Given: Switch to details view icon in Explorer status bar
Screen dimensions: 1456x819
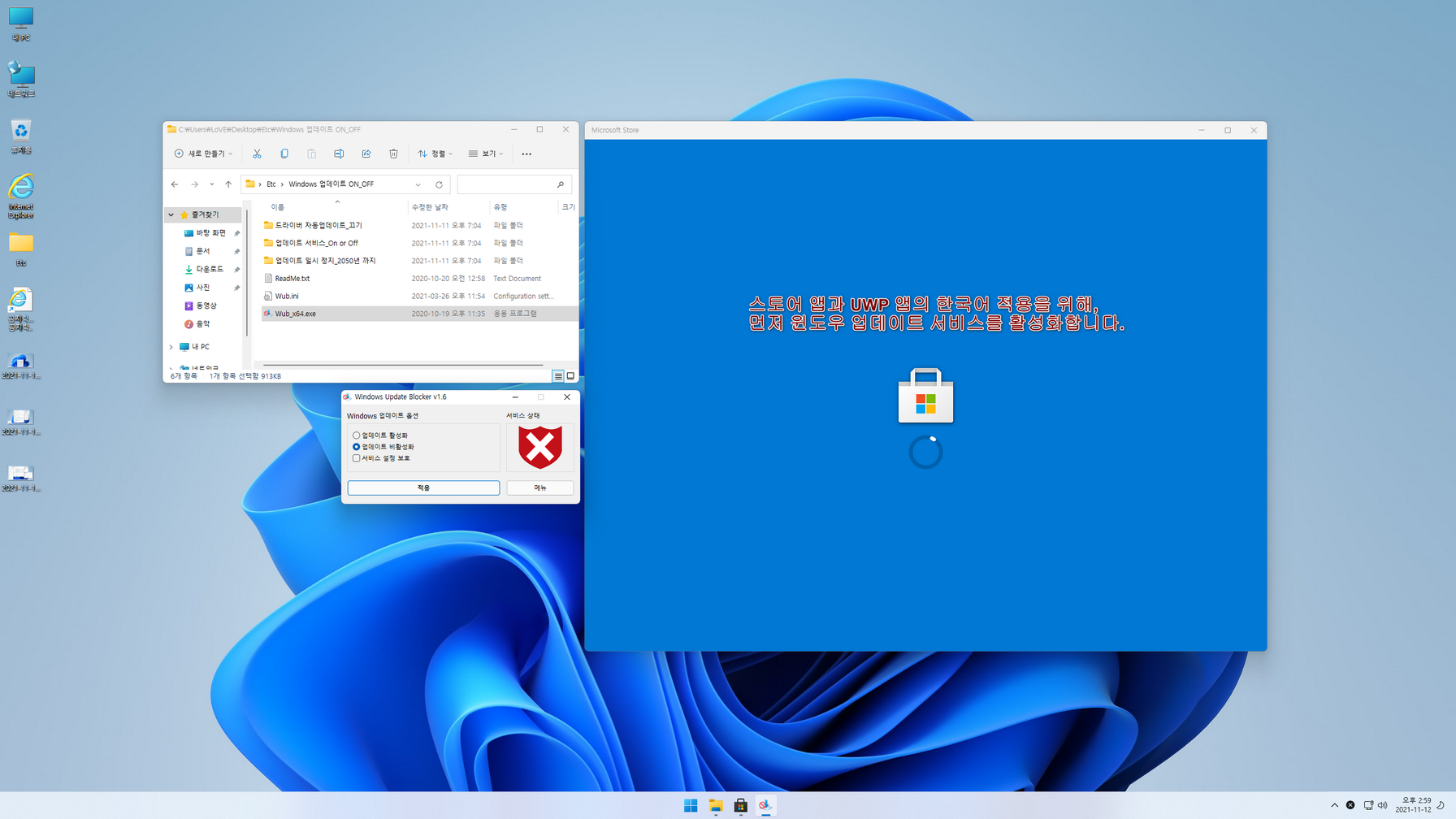Looking at the screenshot, I should [x=558, y=376].
